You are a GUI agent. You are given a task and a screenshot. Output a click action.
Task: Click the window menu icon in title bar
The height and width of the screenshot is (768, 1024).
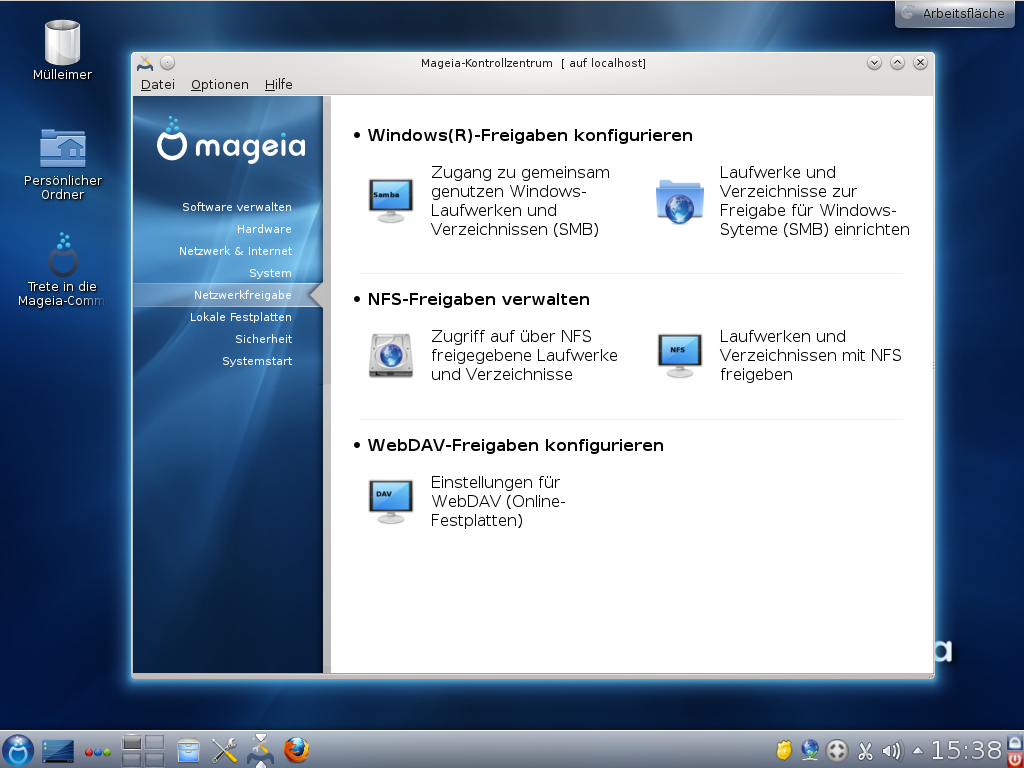point(145,63)
